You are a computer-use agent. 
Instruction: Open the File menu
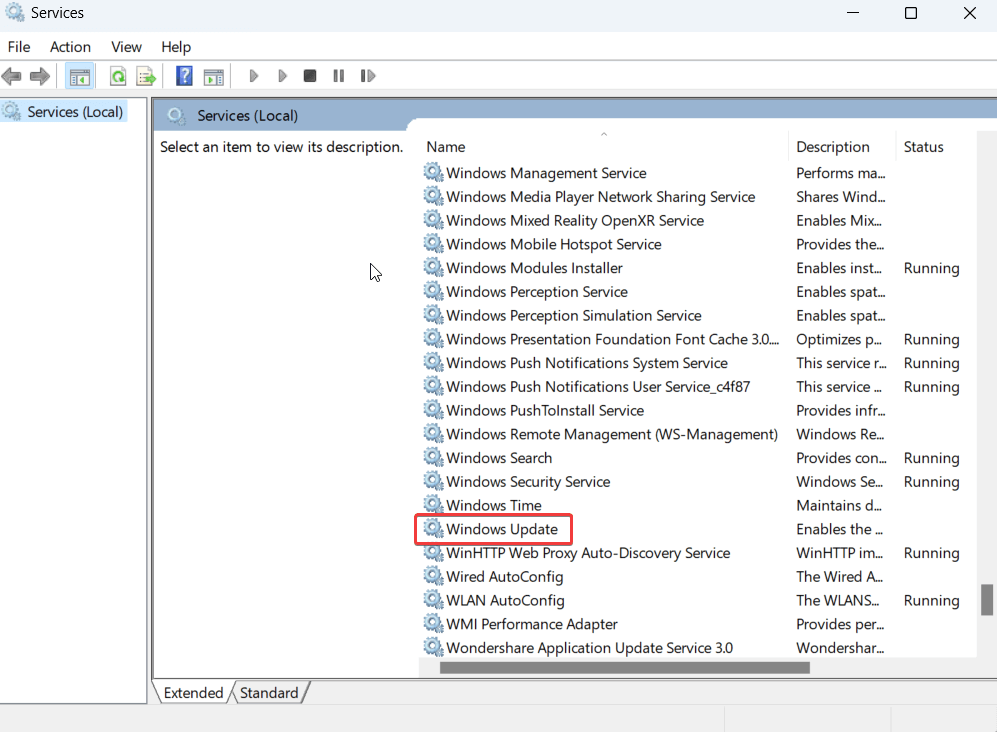pyautogui.click(x=19, y=47)
